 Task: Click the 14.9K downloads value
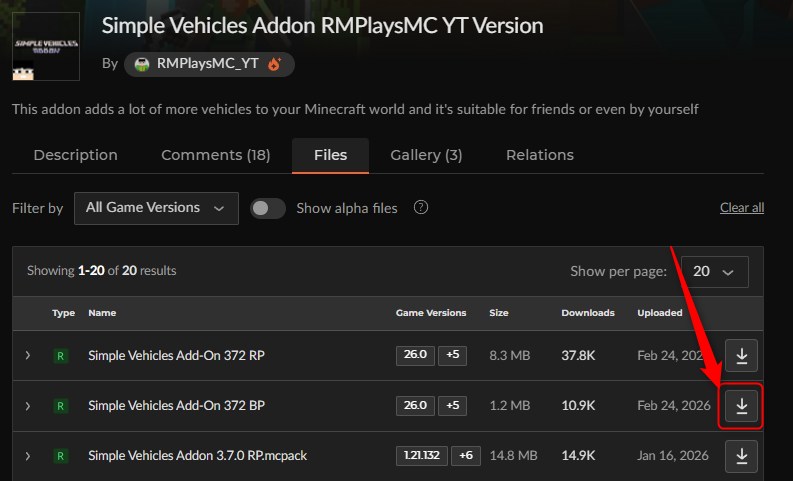click(x=578, y=456)
